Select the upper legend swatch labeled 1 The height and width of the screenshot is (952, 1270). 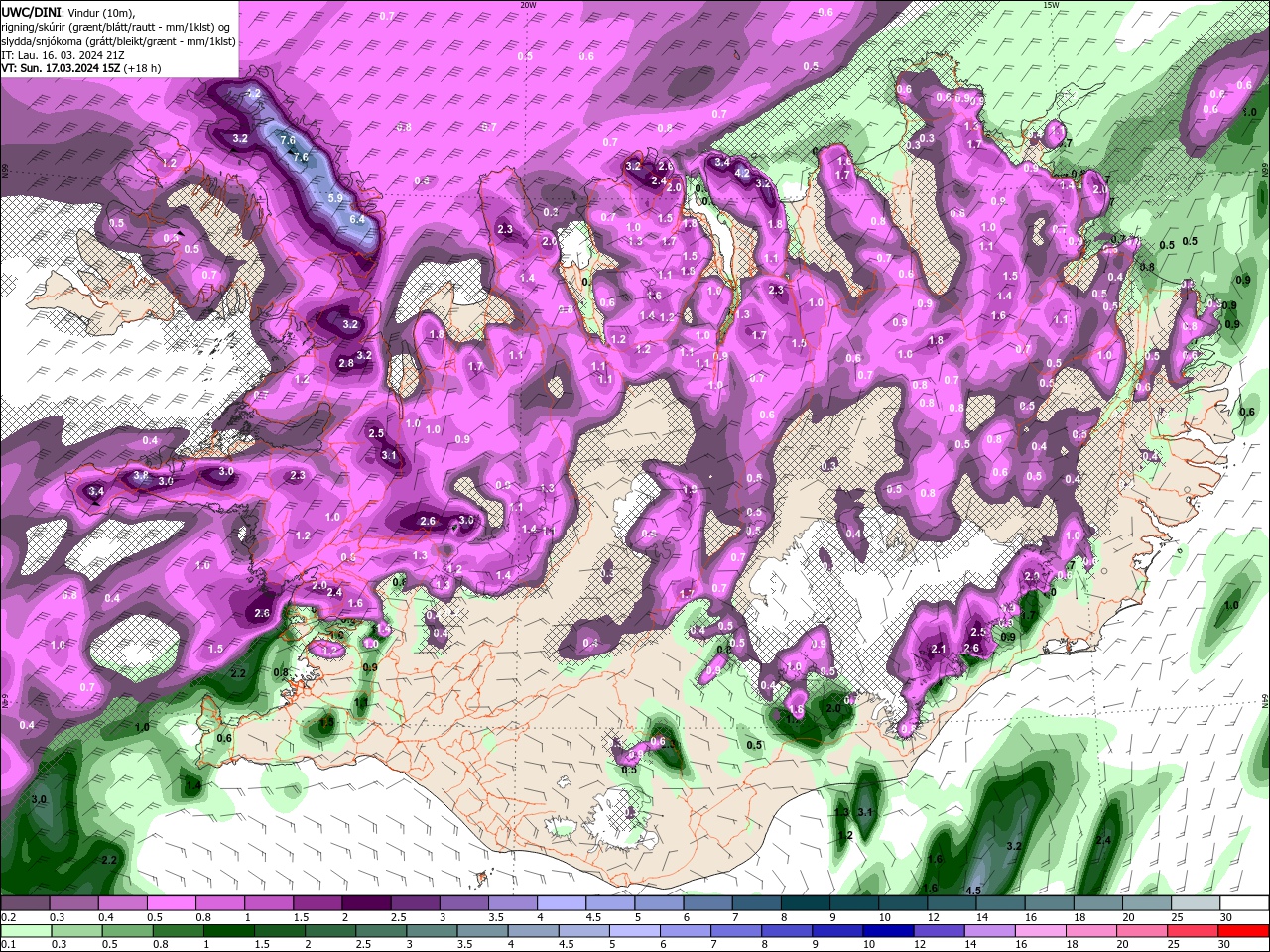point(268,903)
